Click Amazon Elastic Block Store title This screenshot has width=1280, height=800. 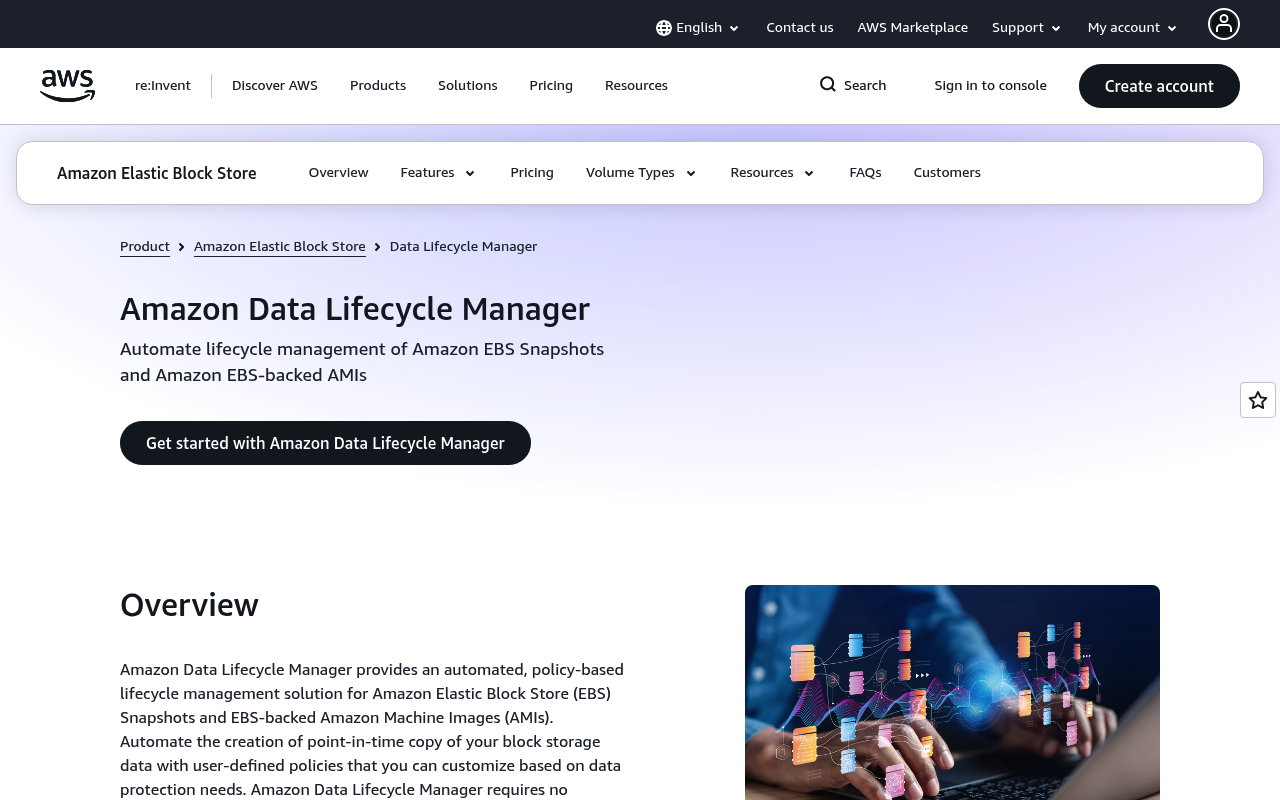coord(157,173)
